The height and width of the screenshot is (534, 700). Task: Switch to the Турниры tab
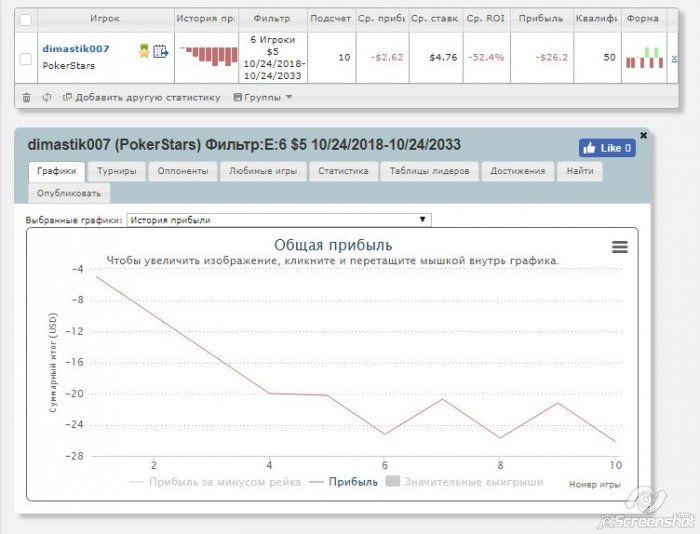tap(117, 171)
